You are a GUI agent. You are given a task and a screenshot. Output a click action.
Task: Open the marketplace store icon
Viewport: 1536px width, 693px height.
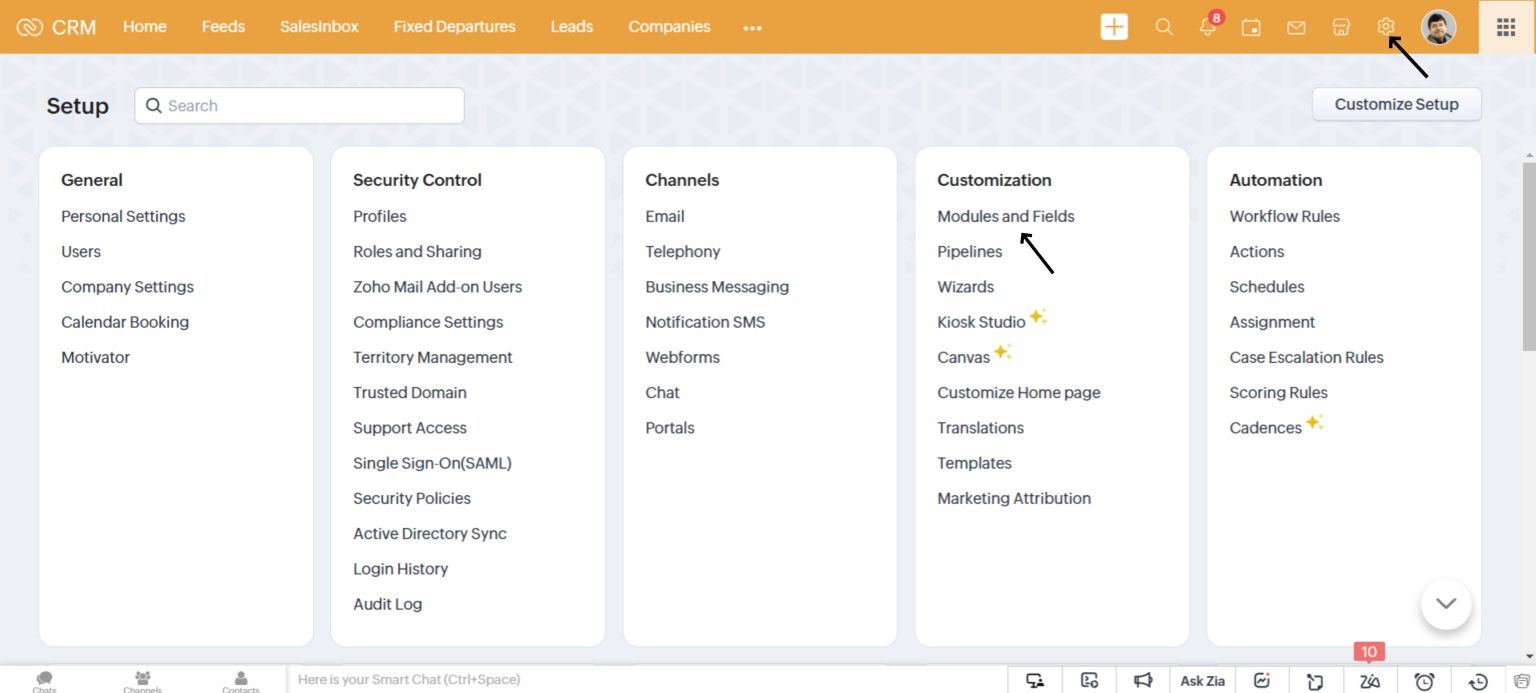[1341, 27]
